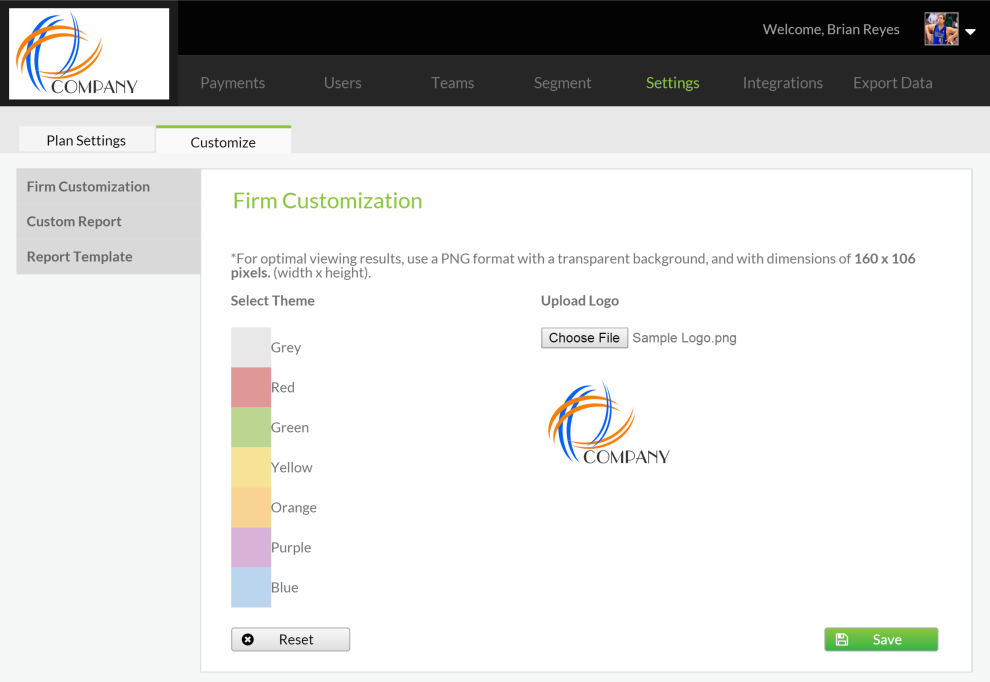The height and width of the screenshot is (682, 990).
Task: Open the Integrations page
Action: [783, 83]
